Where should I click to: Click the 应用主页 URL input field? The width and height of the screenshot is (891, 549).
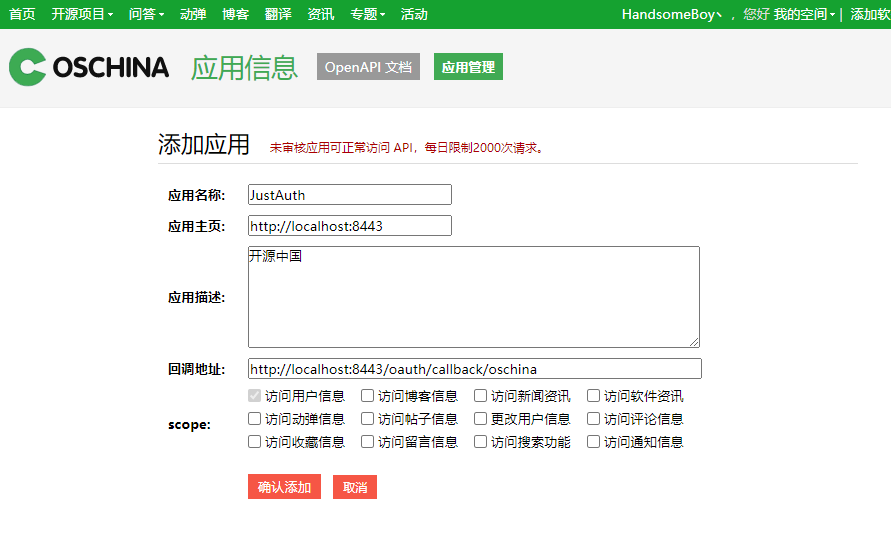350,226
